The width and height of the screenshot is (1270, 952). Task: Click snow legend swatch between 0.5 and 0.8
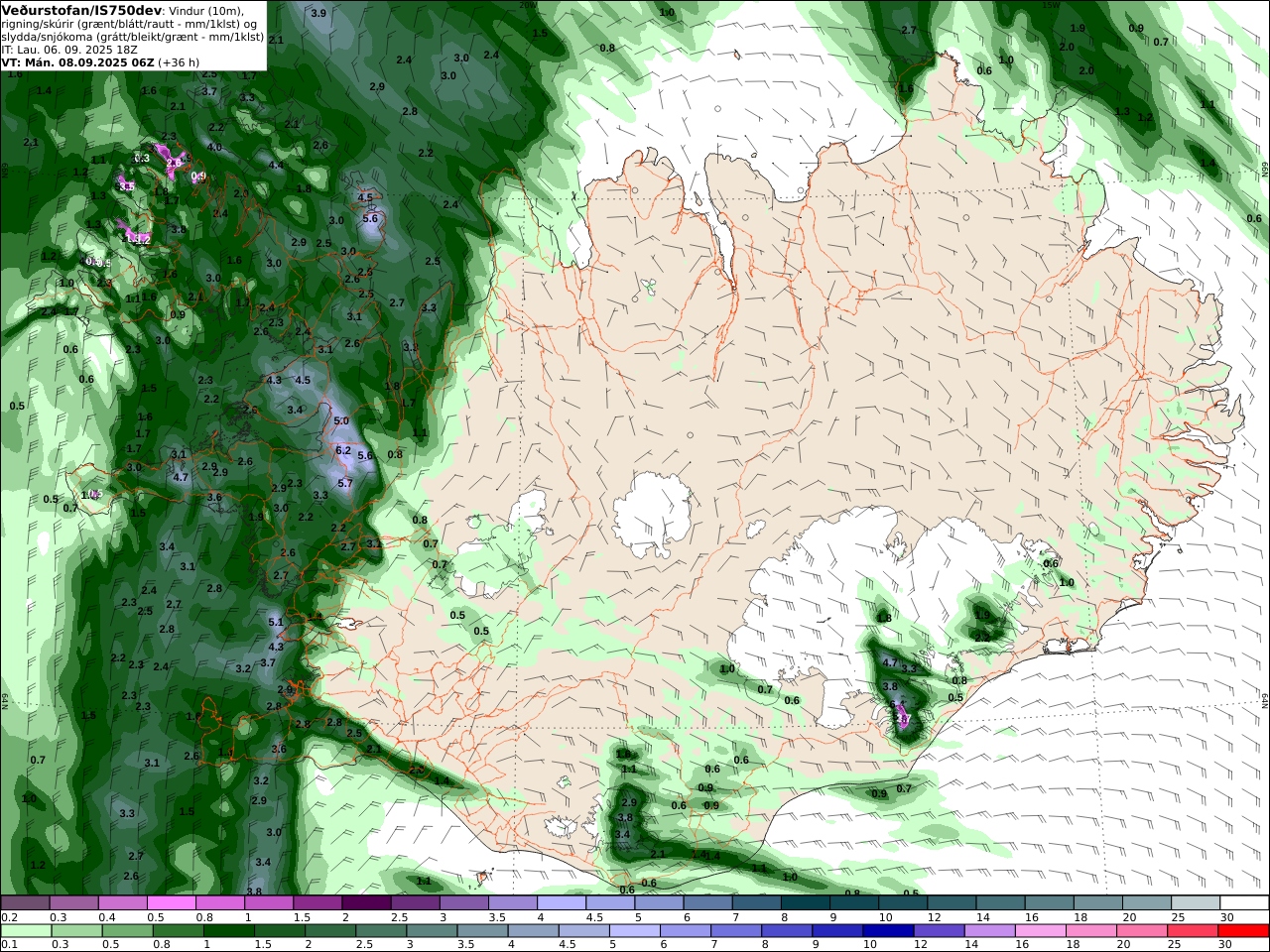(x=173, y=902)
